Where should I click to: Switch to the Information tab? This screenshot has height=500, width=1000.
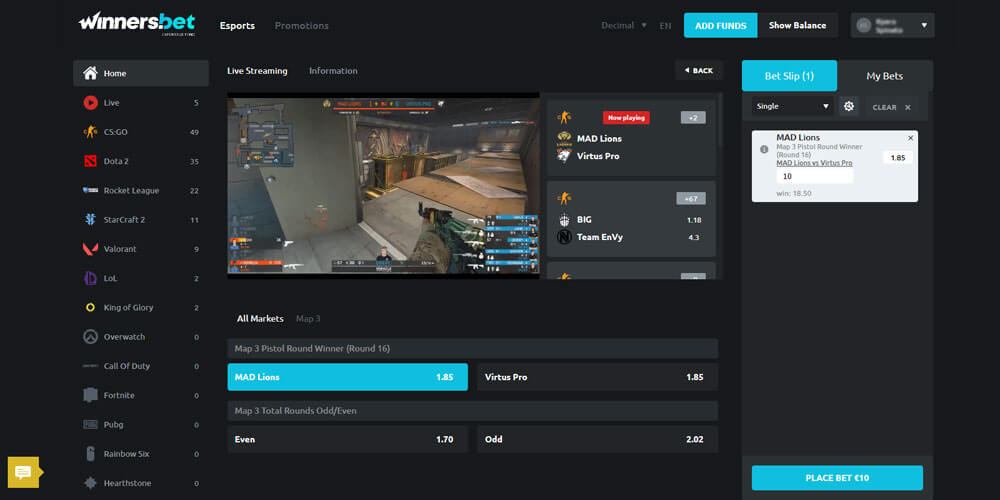[333, 71]
